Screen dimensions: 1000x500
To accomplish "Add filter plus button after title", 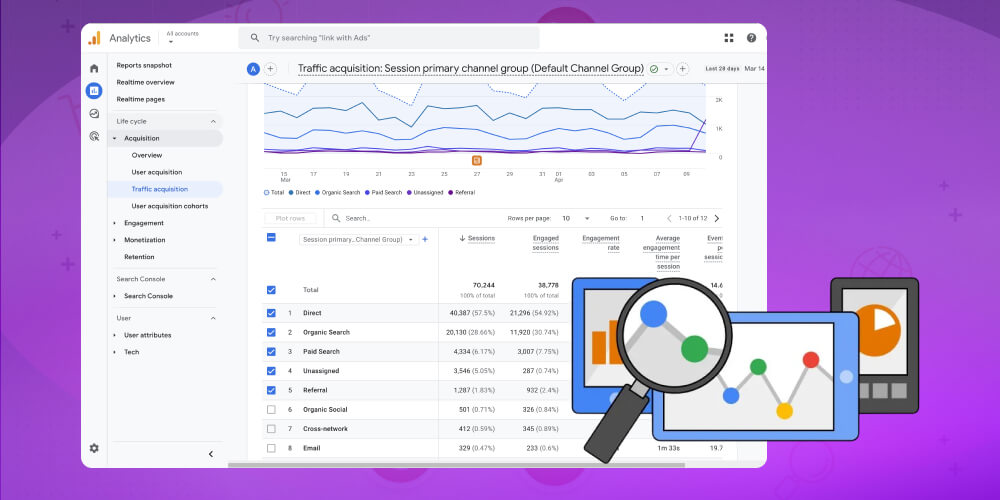I will point(682,69).
